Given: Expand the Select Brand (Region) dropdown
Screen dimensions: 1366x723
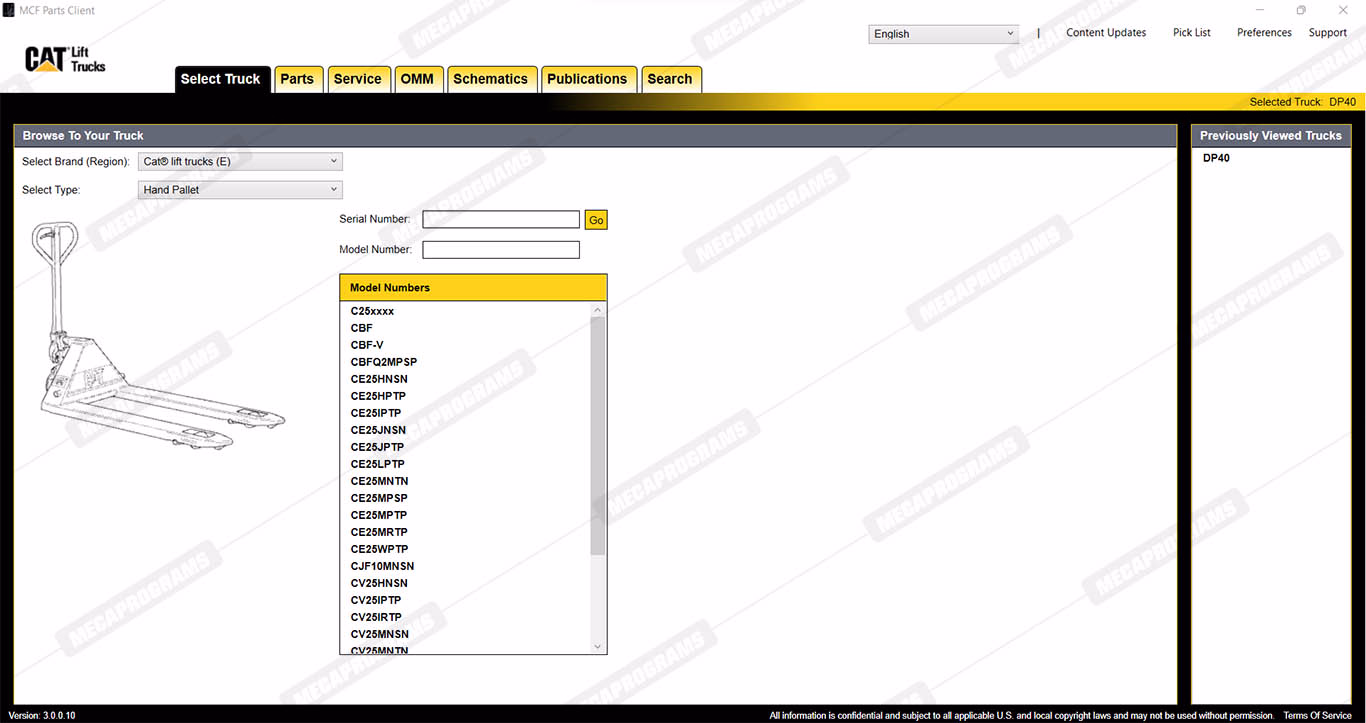Looking at the screenshot, I should 240,162.
